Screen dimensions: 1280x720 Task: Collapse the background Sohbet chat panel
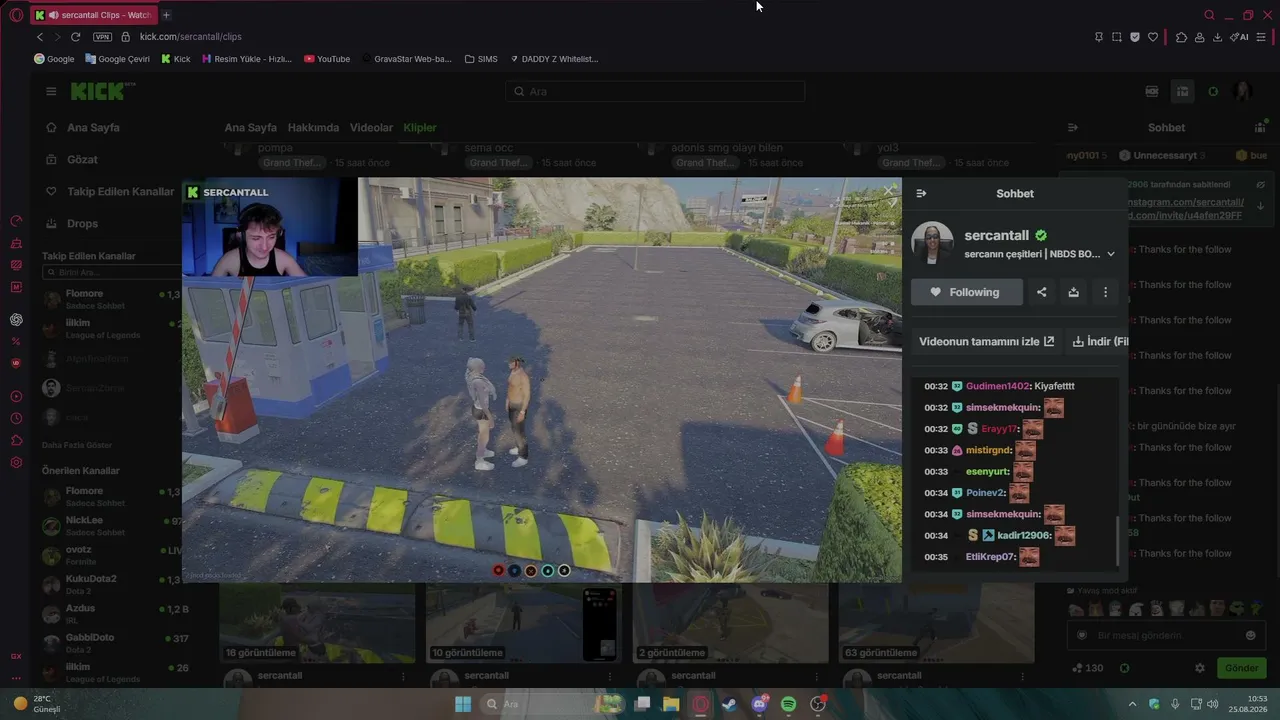tap(1073, 128)
